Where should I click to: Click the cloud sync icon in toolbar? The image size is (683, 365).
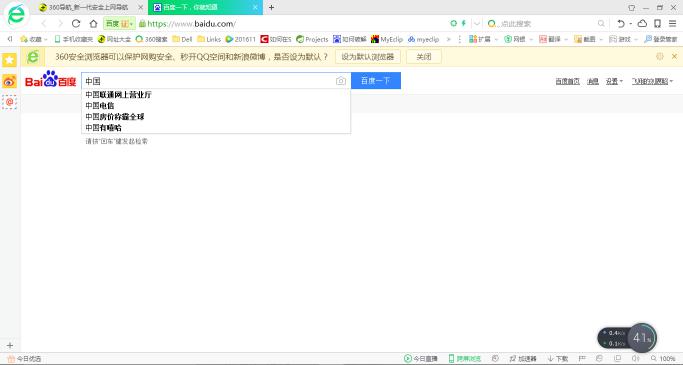[x=642, y=23]
